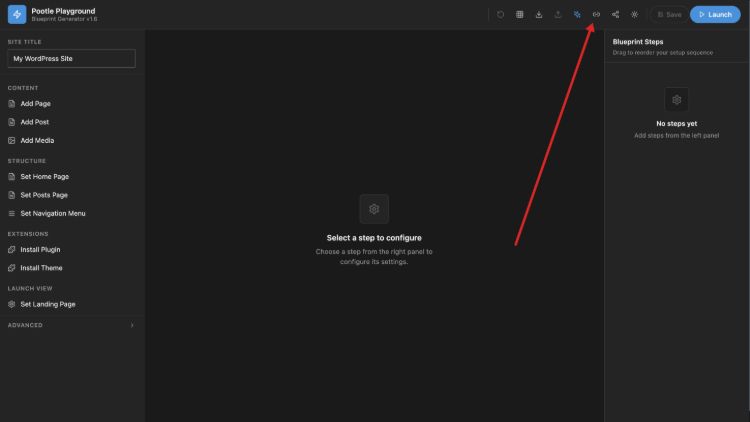
Task: Click the icon beside Set Home Page
Action: click(x=11, y=177)
